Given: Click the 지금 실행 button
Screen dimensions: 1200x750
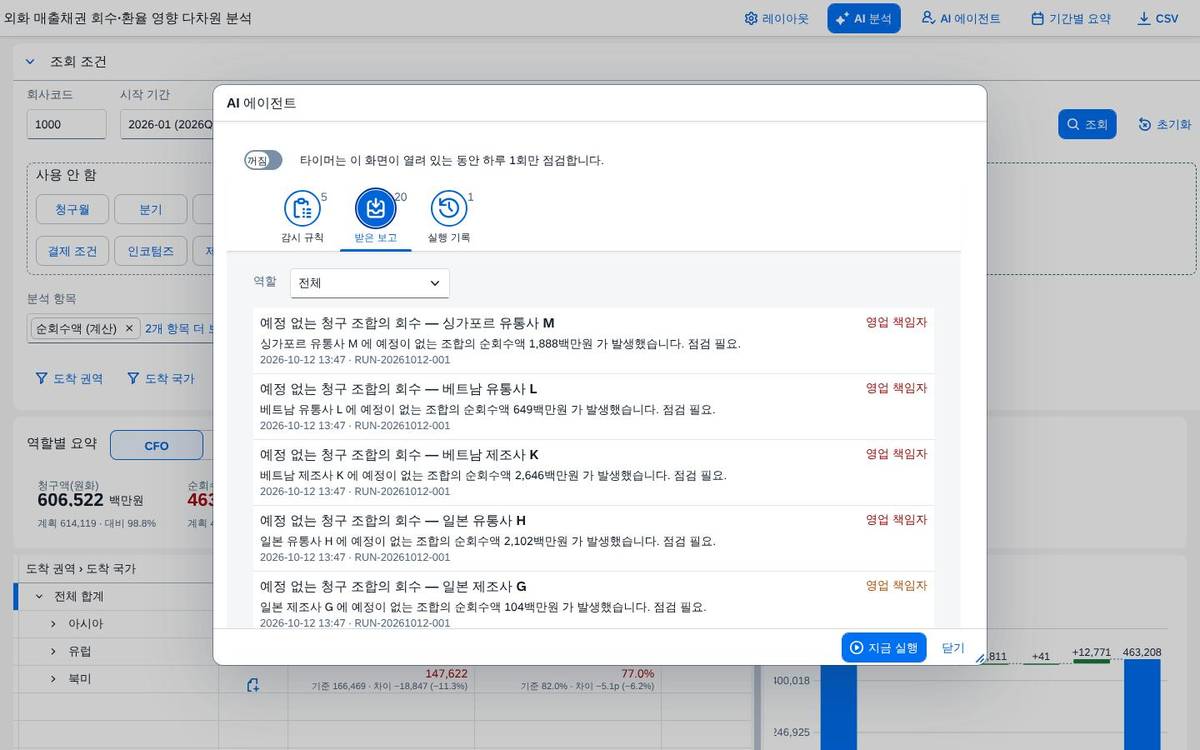Looking at the screenshot, I should (x=884, y=647).
